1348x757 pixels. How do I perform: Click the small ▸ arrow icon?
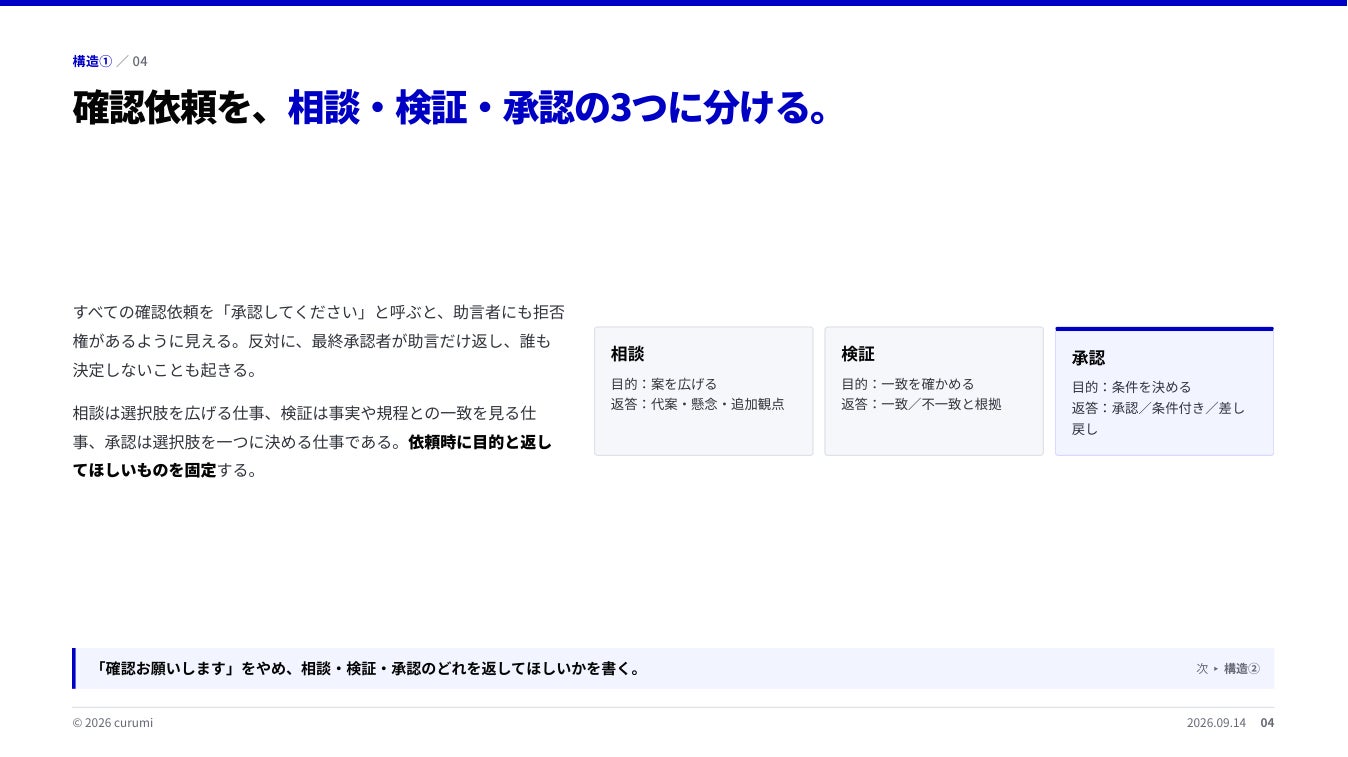pyautogui.click(x=1216, y=669)
